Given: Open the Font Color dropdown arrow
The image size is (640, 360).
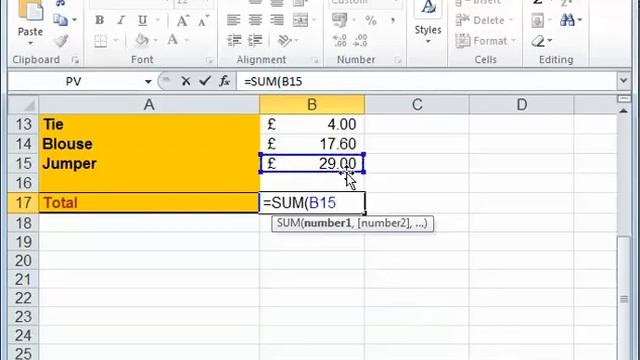Looking at the screenshot, I should [x=187, y=40].
